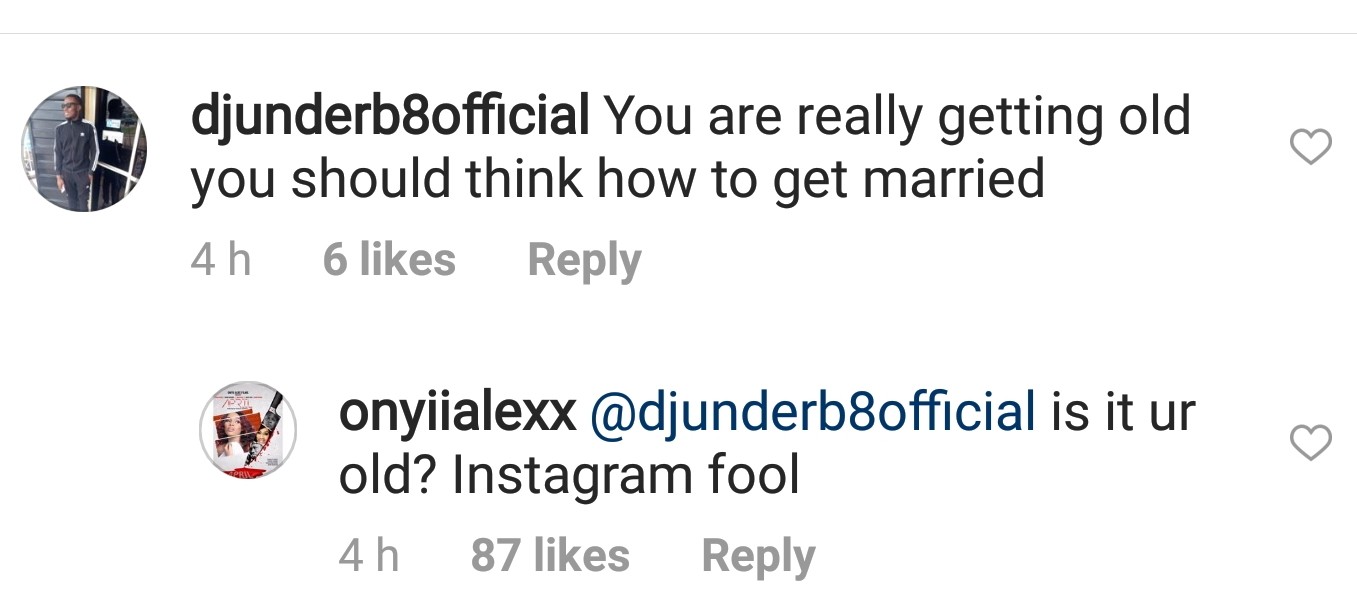Open djunderb8official's profile picture
The image size is (1357, 613).
coord(83,147)
